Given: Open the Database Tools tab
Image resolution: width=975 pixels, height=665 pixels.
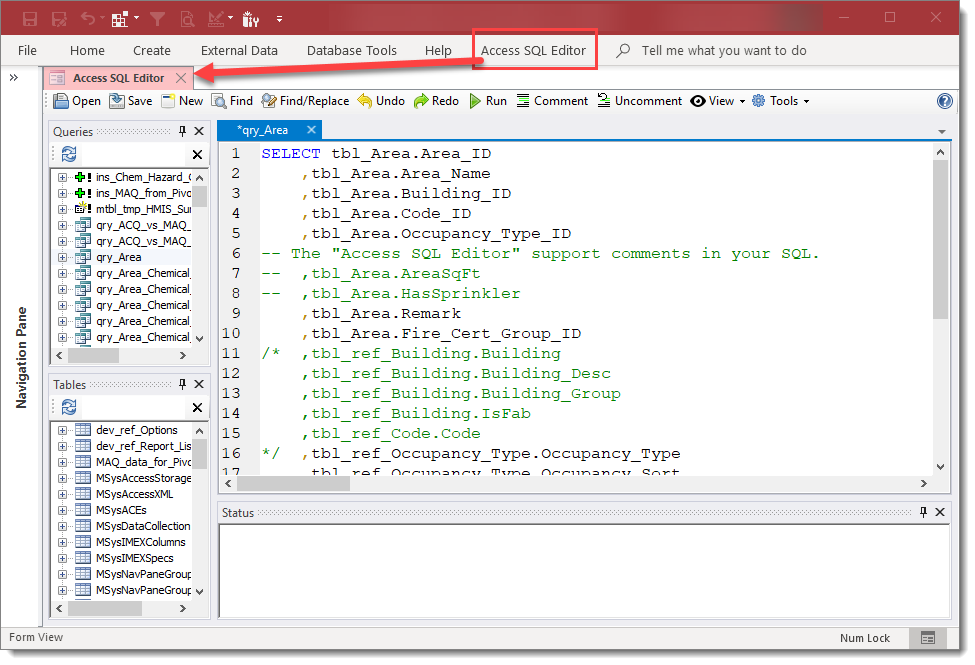Looking at the screenshot, I should coord(352,50).
